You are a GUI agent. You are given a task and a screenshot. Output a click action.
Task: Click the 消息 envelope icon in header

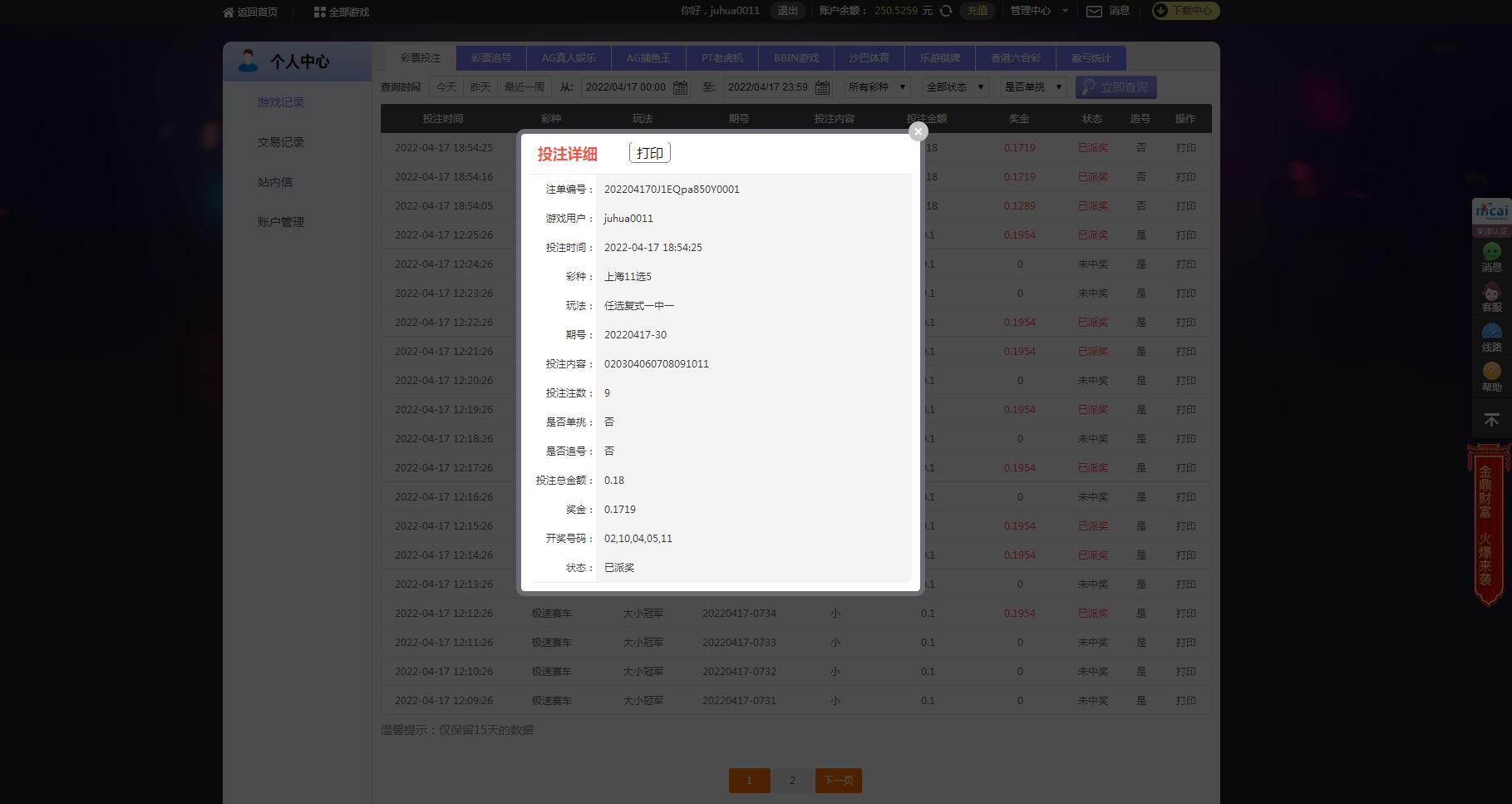coord(1095,11)
